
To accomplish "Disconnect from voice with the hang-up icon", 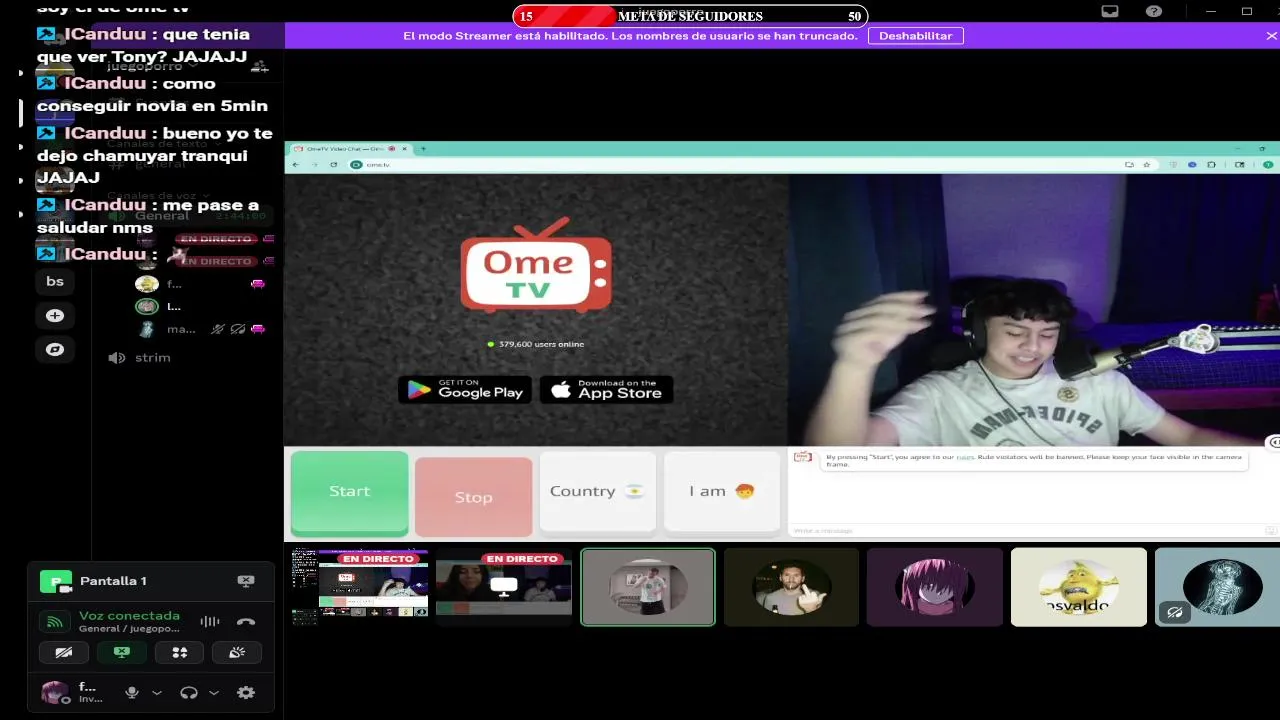I will [246, 622].
